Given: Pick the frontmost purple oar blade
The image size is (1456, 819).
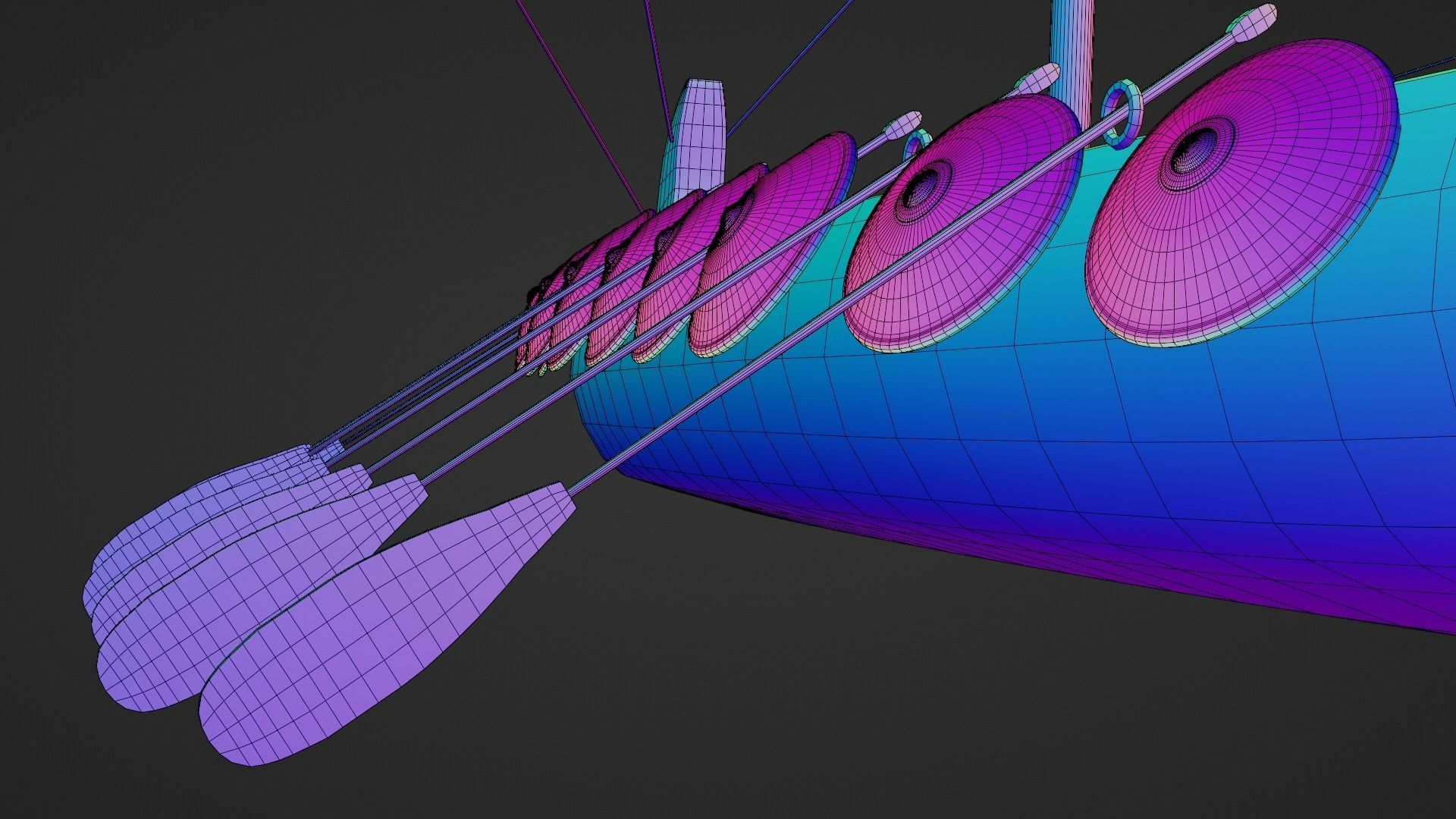Looking at the screenshot, I should coord(387,626).
